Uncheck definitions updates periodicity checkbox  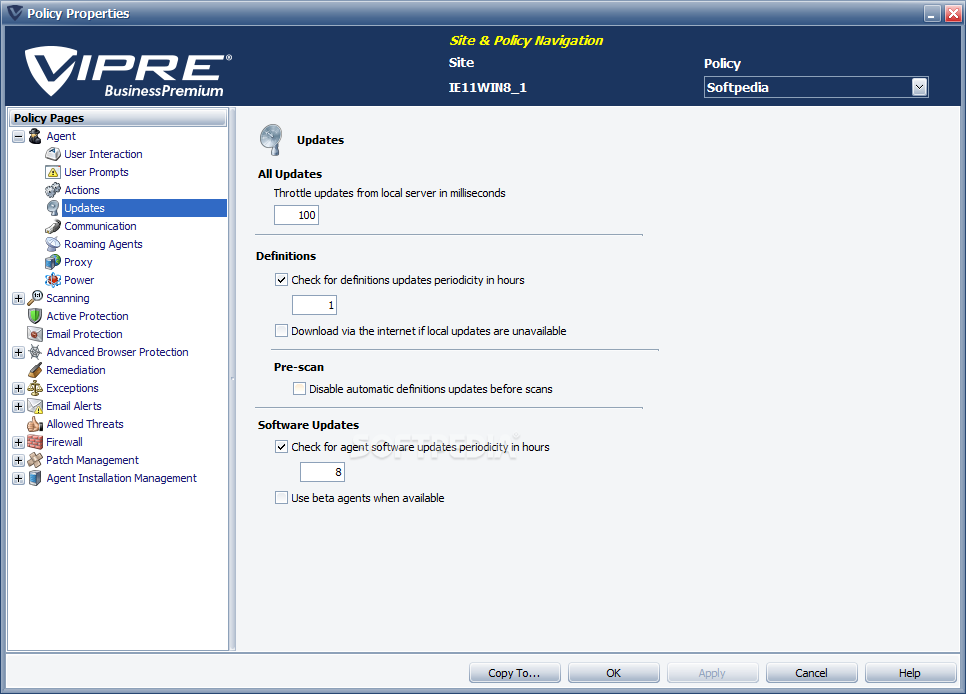(282, 280)
